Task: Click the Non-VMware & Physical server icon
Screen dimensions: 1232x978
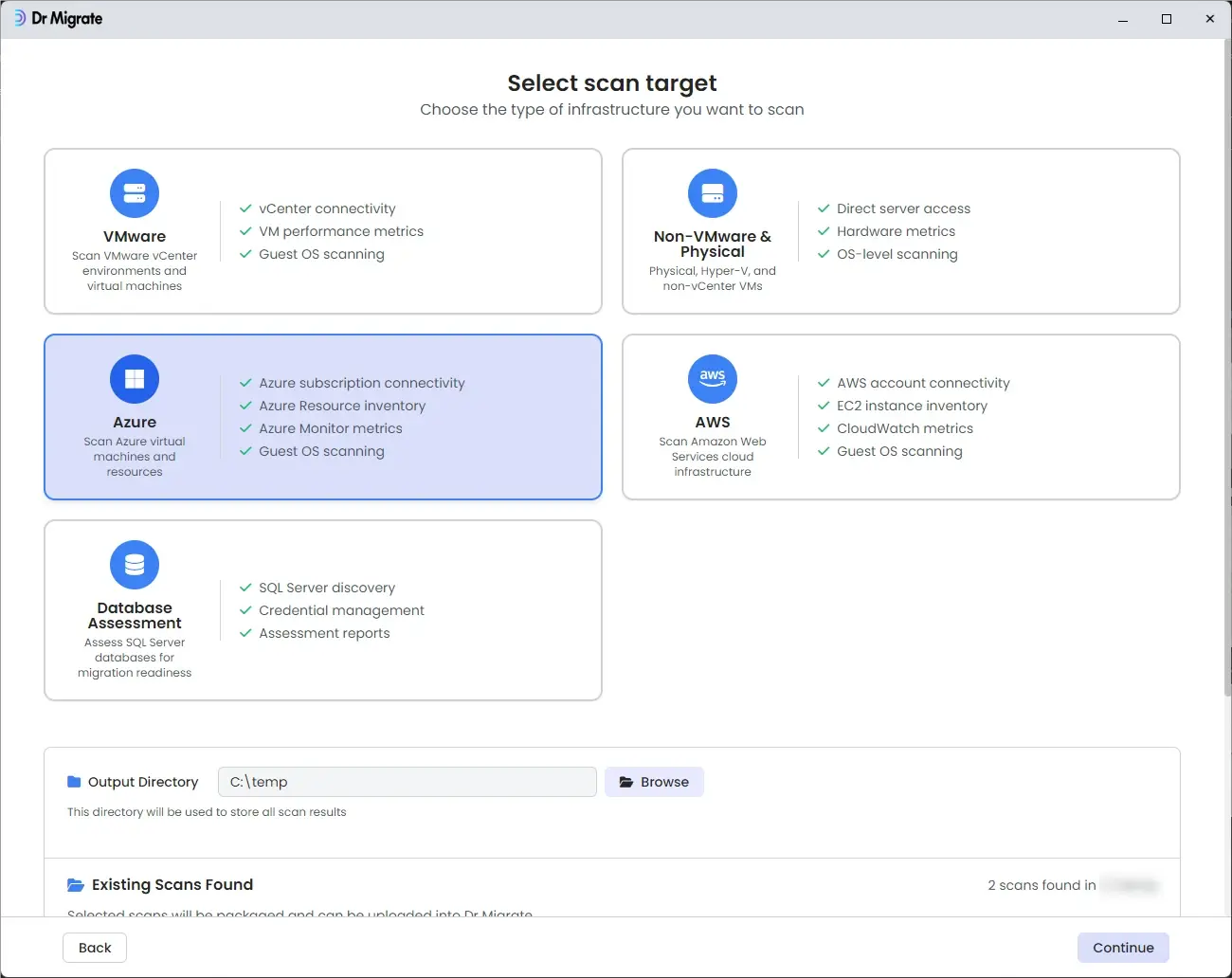Action: point(713,193)
